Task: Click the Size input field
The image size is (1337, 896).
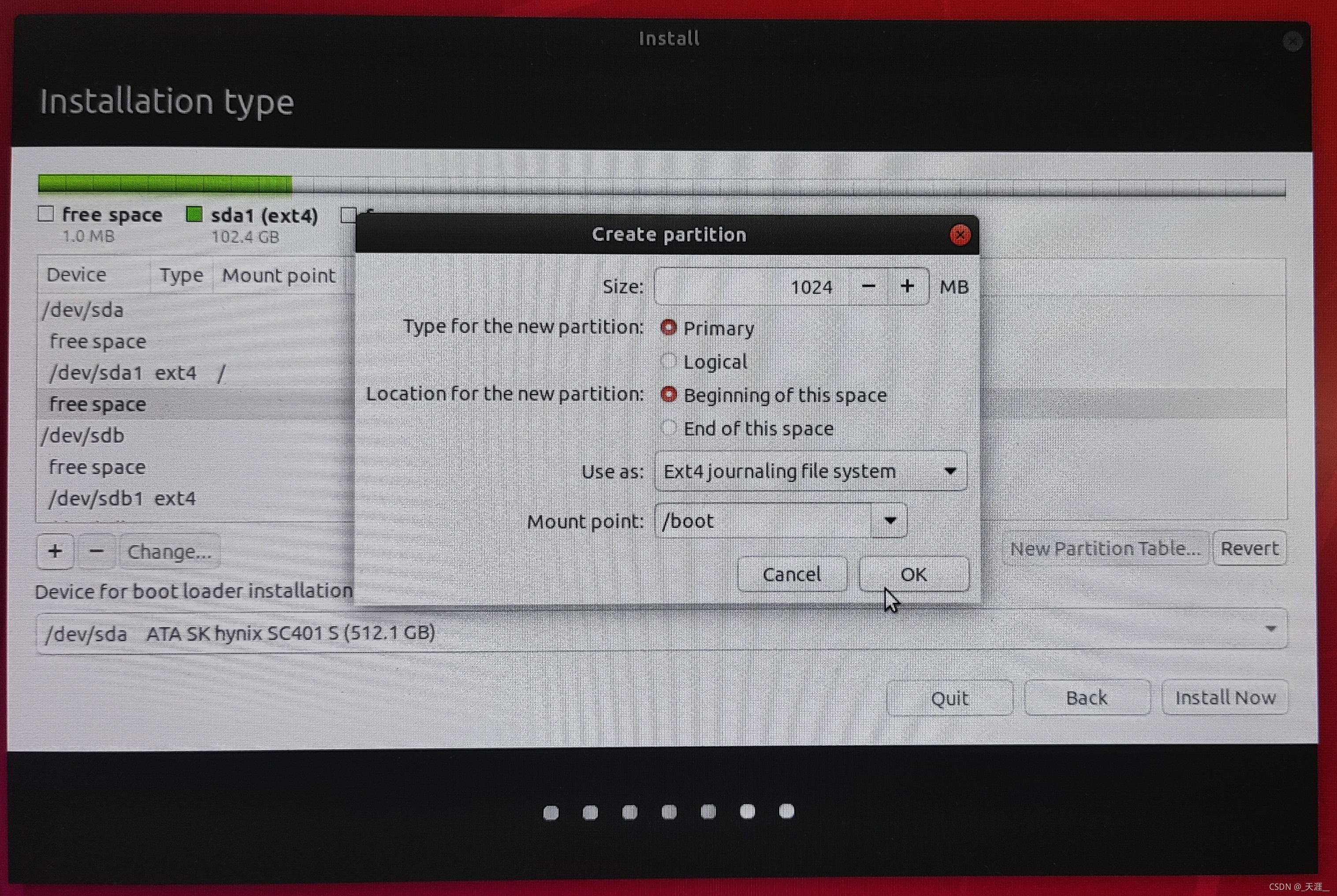Action: pos(751,286)
